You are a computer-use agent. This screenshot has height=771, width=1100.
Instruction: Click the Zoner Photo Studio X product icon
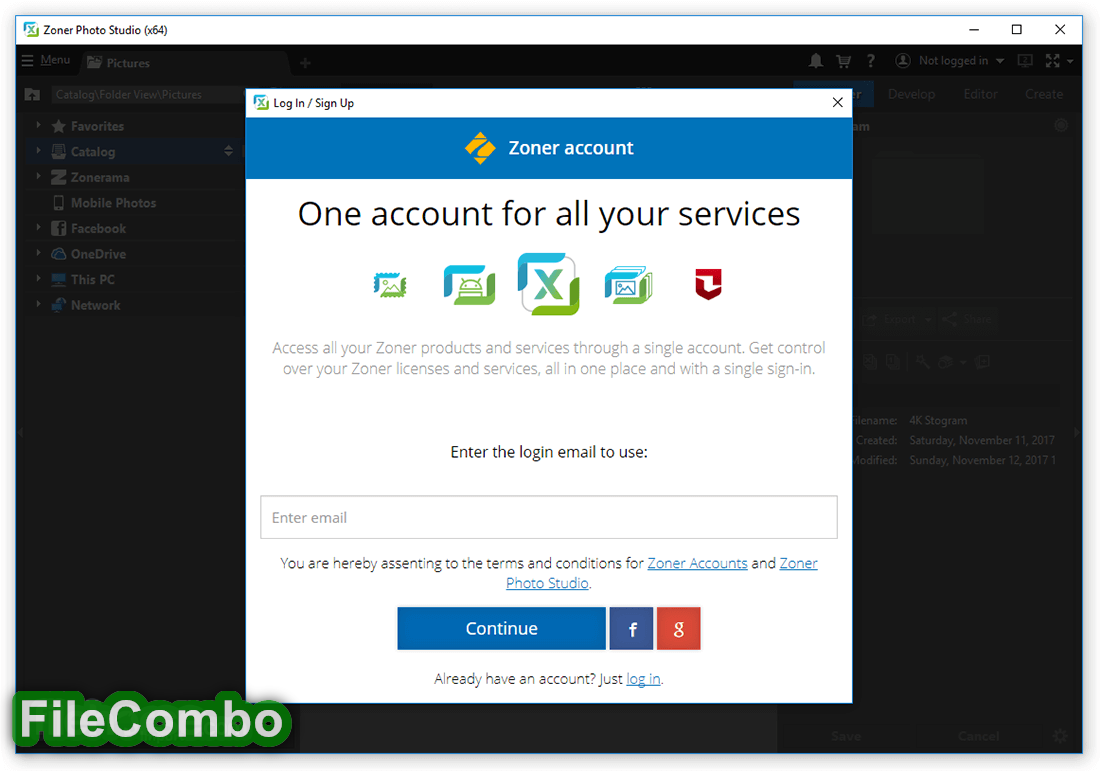549,284
